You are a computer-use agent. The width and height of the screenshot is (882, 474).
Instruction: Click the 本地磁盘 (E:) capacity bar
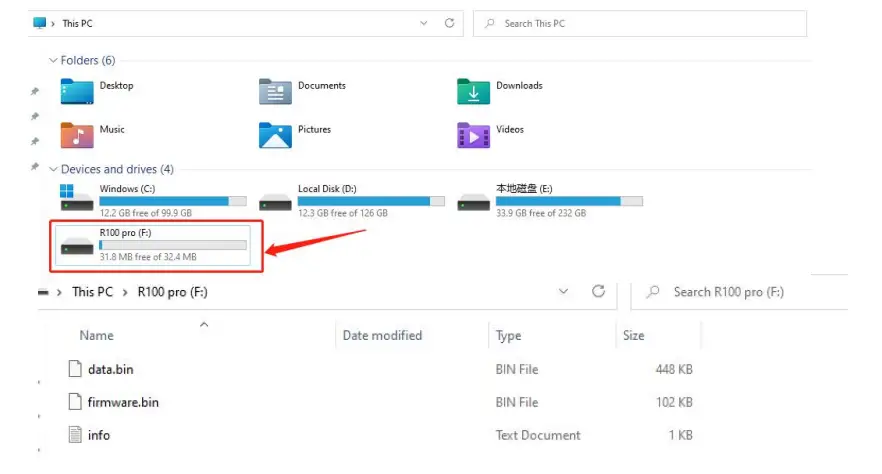pos(569,201)
